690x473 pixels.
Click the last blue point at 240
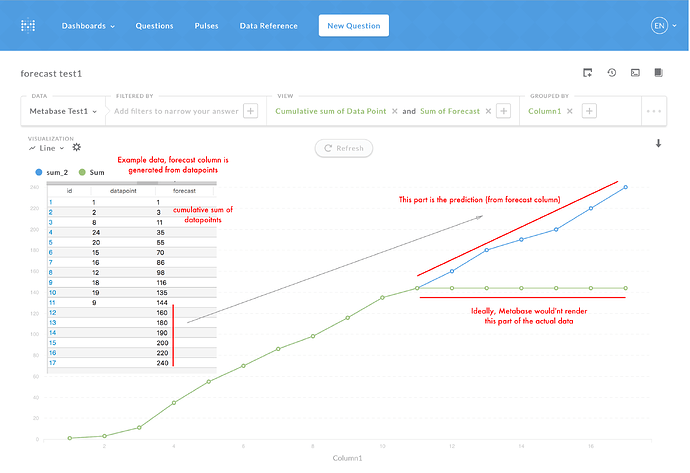click(x=626, y=187)
